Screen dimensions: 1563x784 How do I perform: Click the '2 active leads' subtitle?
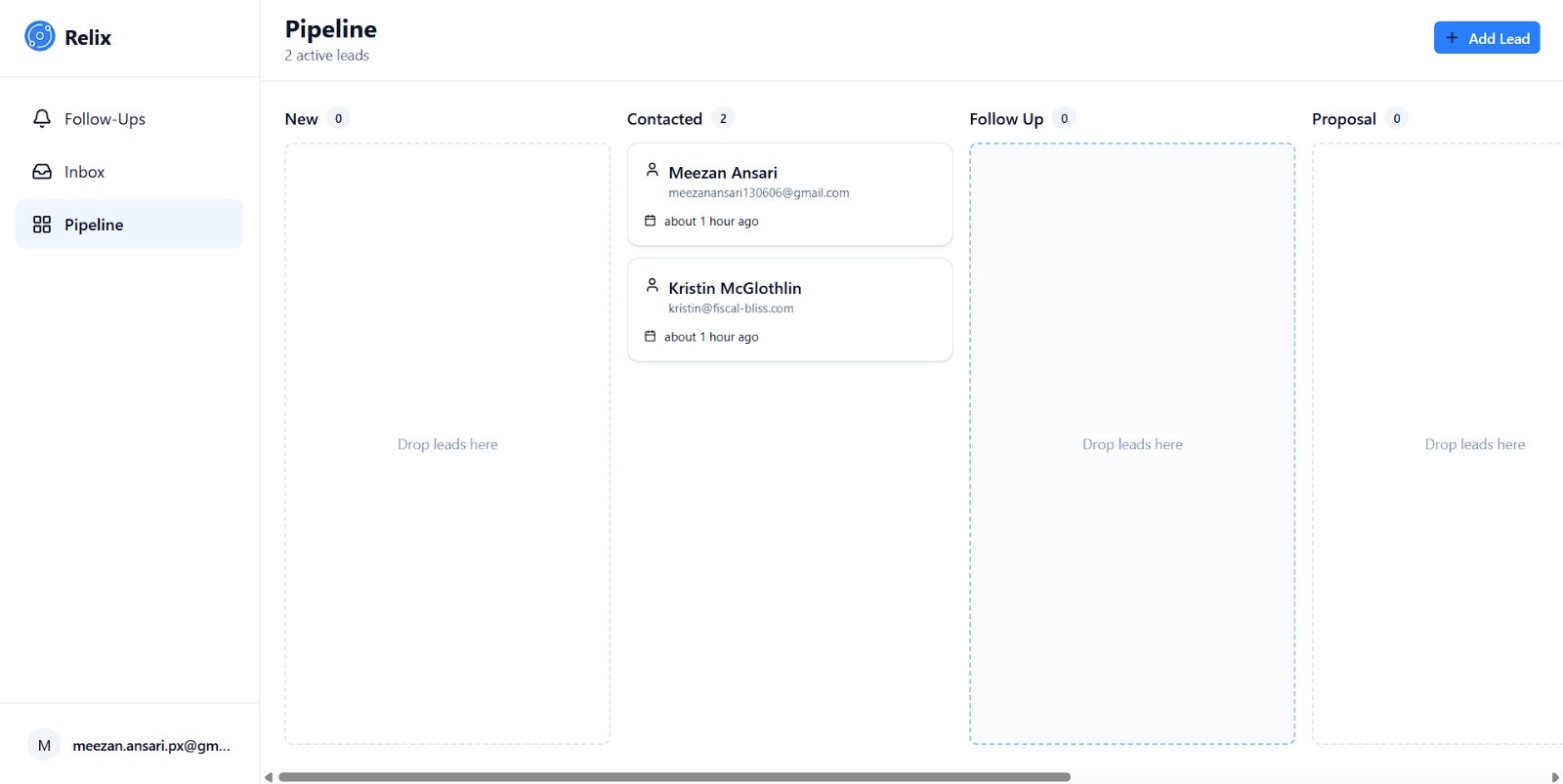click(327, 56)
